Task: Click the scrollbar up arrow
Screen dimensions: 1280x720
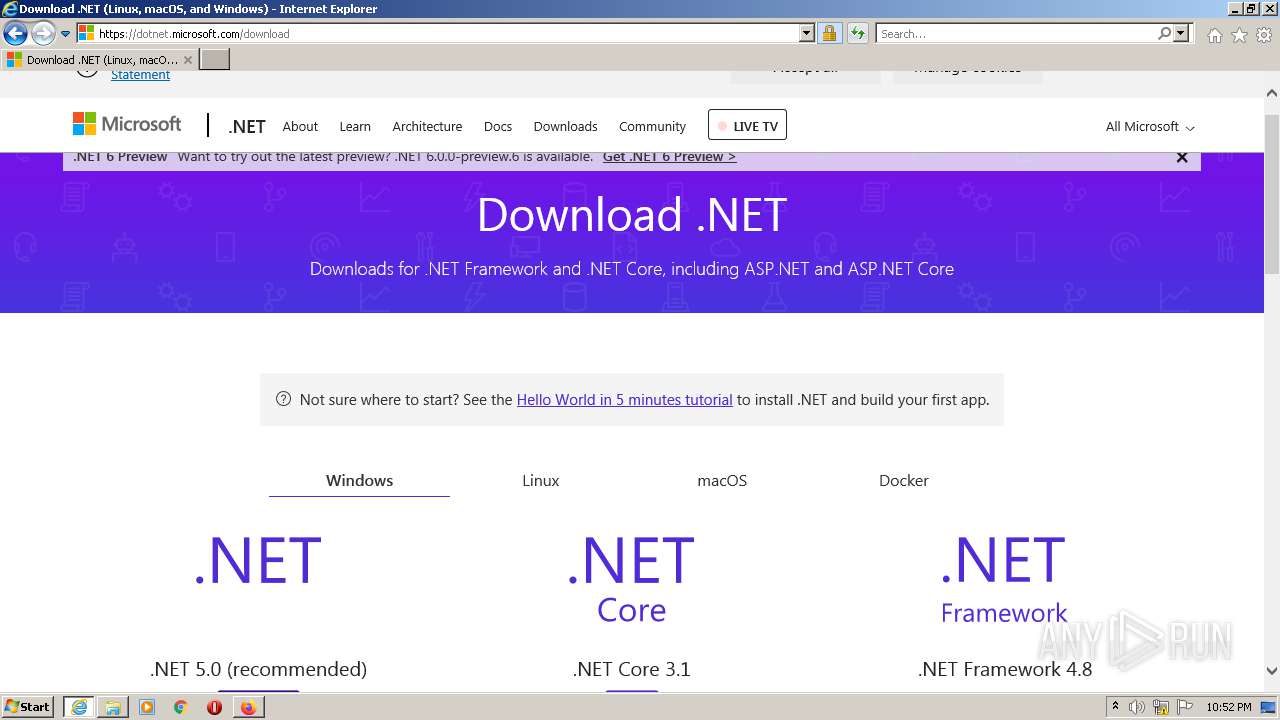Action: point(1272,93)
